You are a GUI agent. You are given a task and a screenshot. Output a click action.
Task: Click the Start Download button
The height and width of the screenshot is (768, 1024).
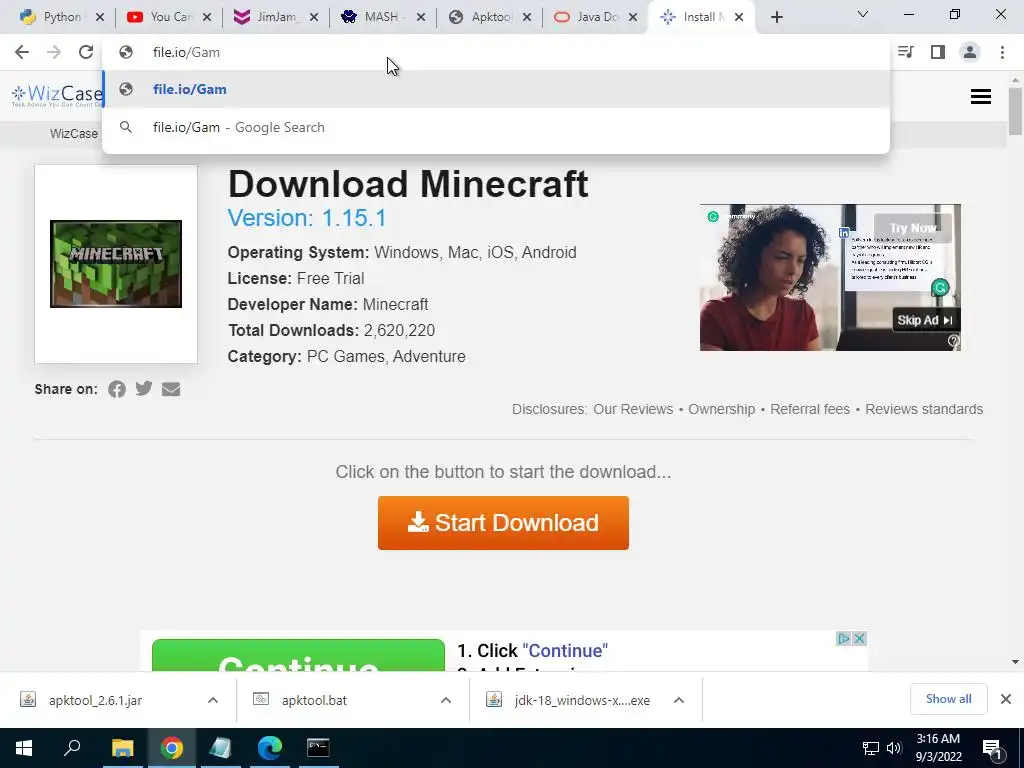coord(503,522)
